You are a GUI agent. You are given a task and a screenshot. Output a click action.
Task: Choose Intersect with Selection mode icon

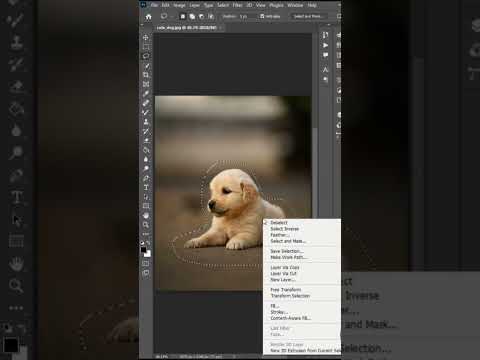pyautogui.click(x=211, y=16)
